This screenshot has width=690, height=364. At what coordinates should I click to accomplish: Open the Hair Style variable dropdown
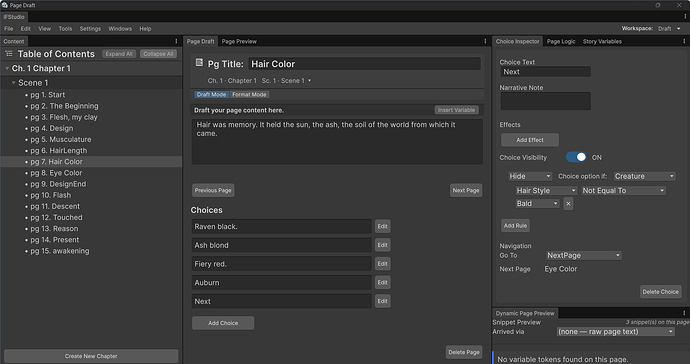(x=546, y=190)
